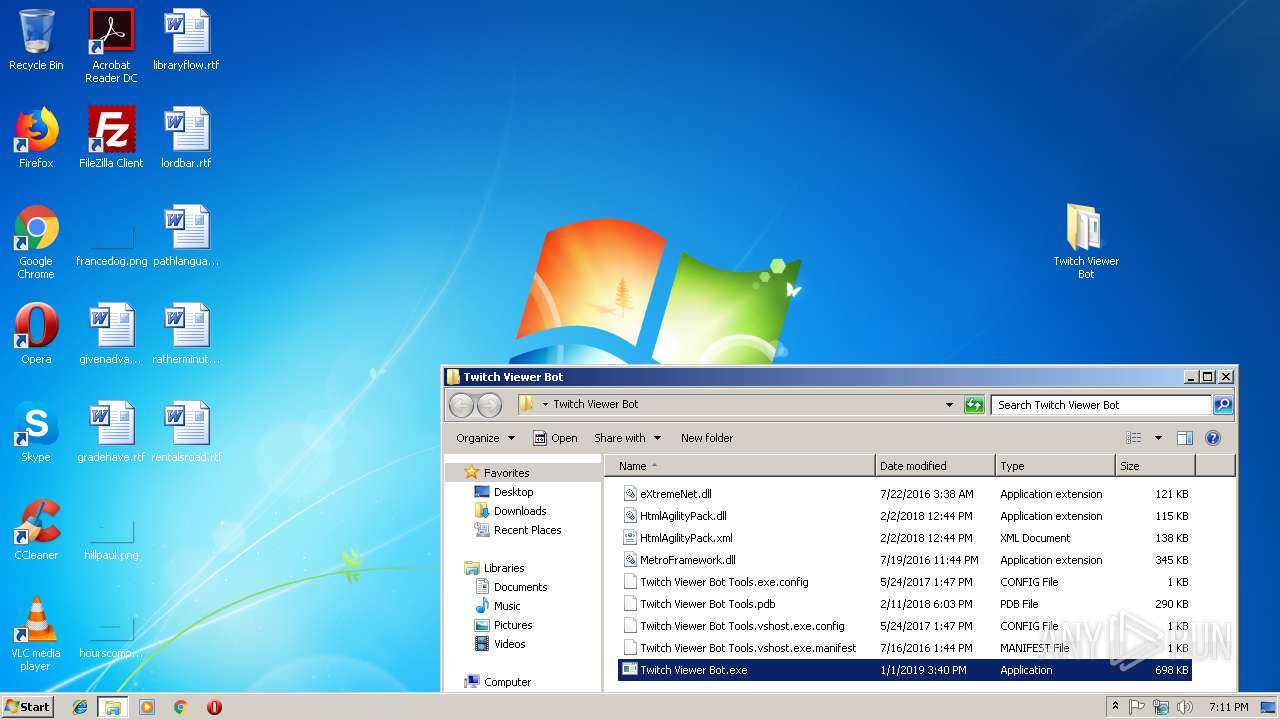Select the libraryflow.rtf desktop file
The height and width of the screenshot is (720, 1280).
pos(186,41)
